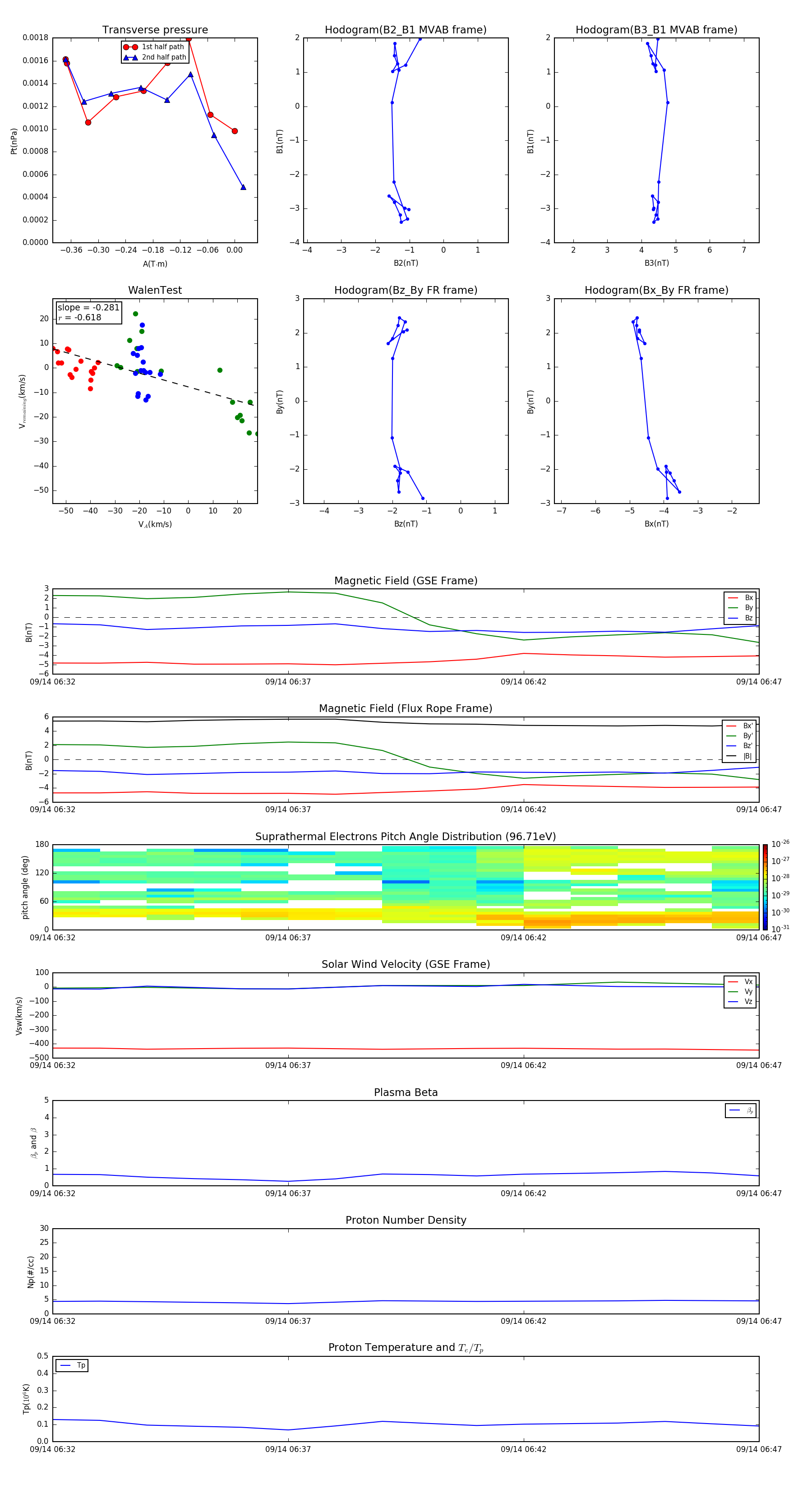The width and height of the screenshot is (812, 1489).
Task: Click the "A(T·m)" x-axis label
Action: pyautogui.click(x=155, y=264)
